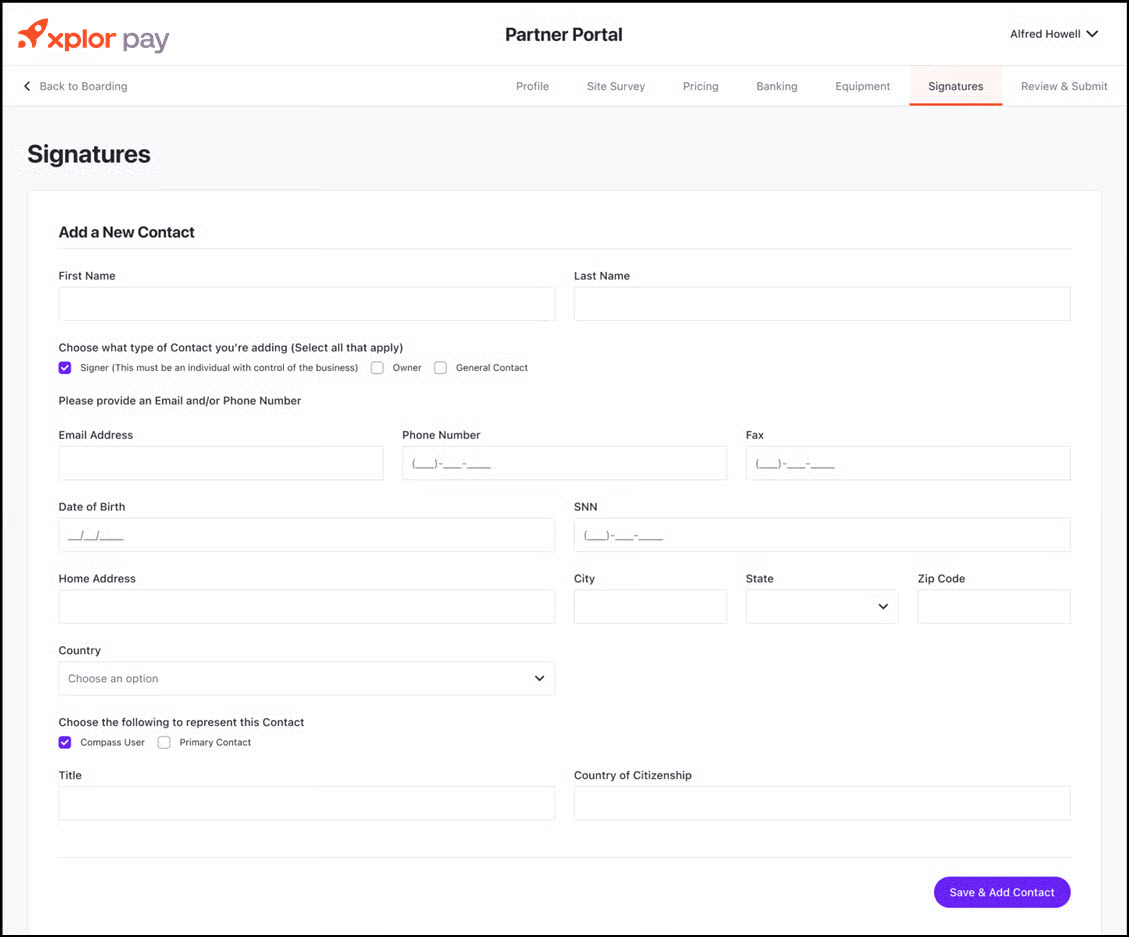Screen dimensions: 1129x937
Task: Click the Xplor Pay rocket logo
Action: tap(33, 35)
